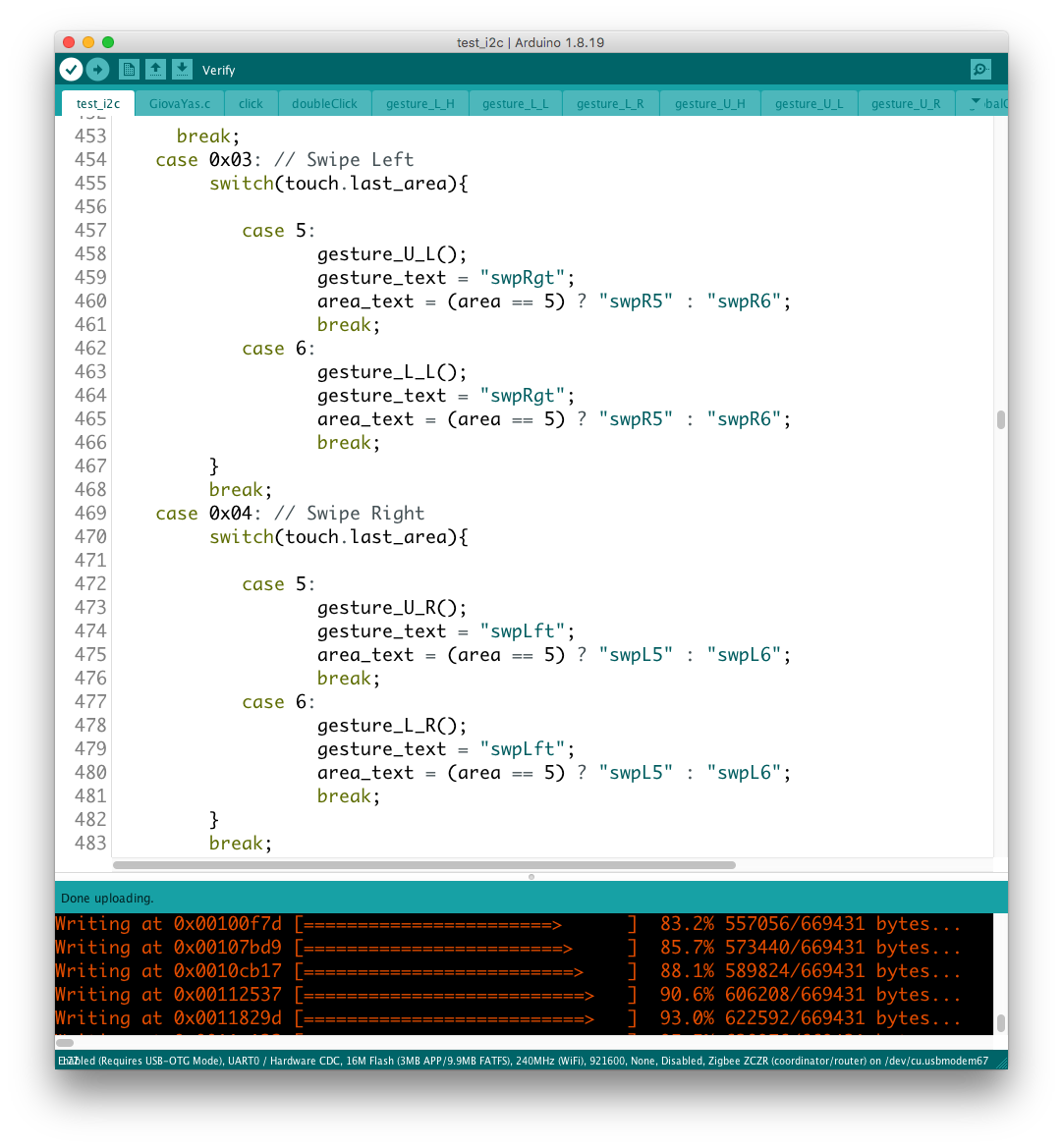Select the doubleClick tab

coord(324,103)
